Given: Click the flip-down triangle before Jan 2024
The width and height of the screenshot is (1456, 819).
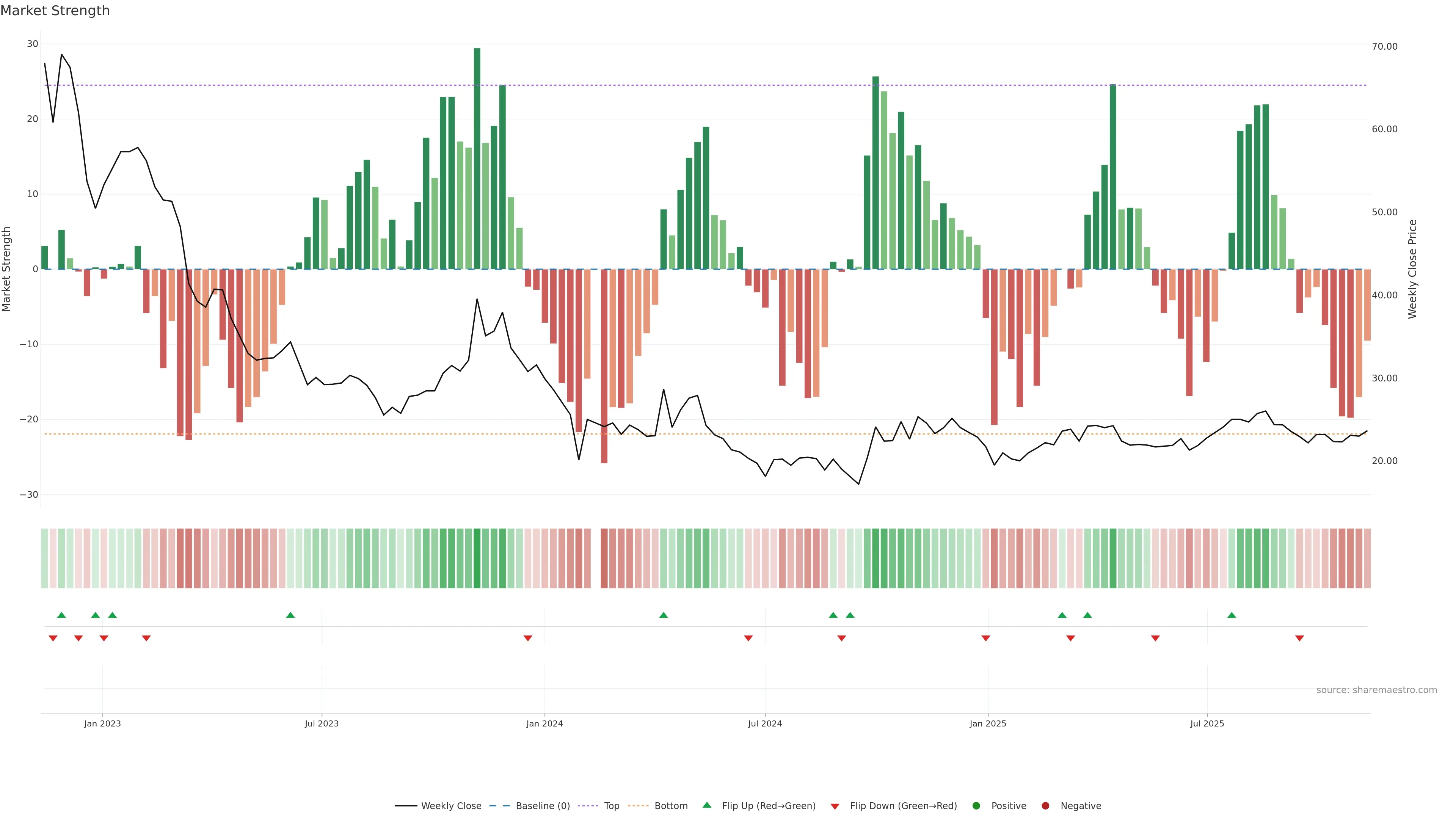Looking at the screenshot, I should (528, 638).
